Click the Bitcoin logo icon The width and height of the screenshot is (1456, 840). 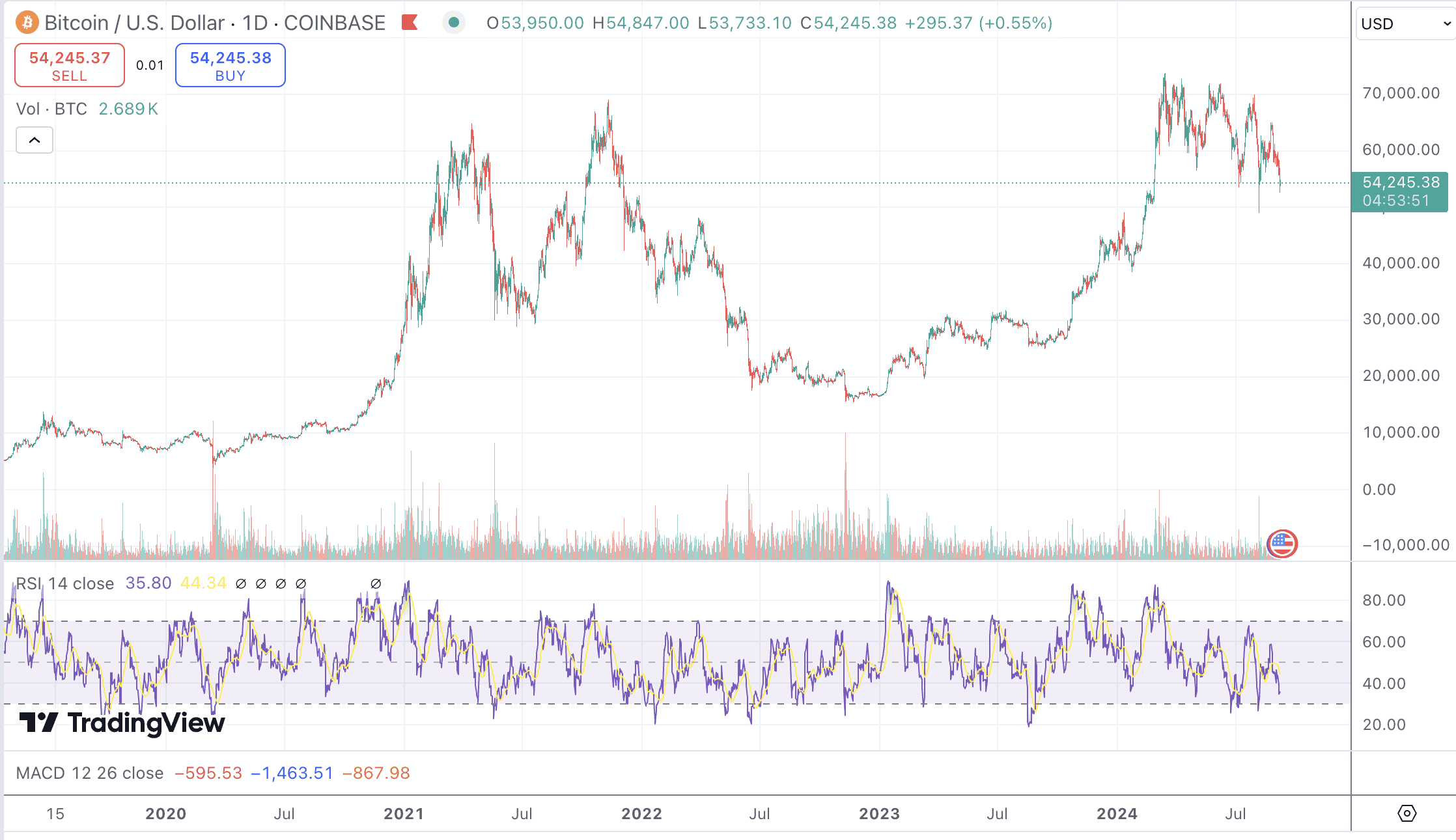point(27,23)
